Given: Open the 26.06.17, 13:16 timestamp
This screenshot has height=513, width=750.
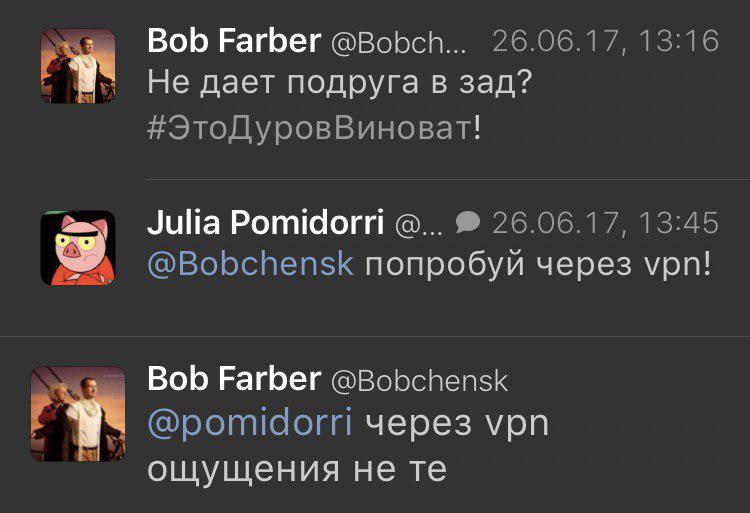Looking at the screenshot, I should click(x=605, y=42).
